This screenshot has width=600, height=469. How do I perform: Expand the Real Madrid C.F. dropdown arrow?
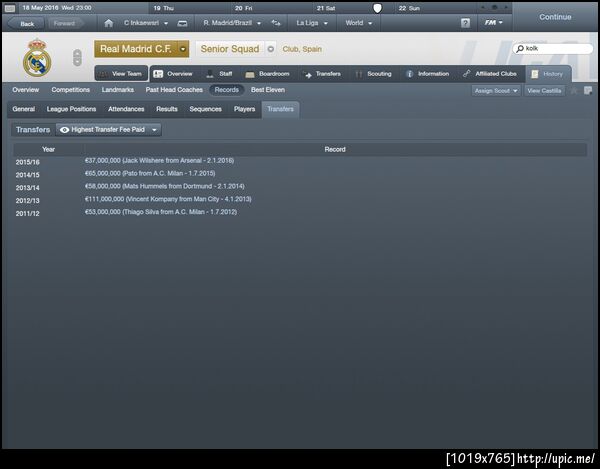[x=183, y=49]
